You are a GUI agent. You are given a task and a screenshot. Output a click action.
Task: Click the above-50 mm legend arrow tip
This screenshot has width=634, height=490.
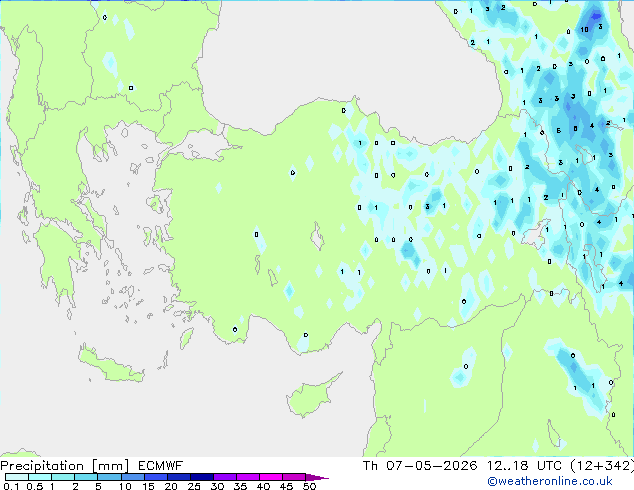point(317,477)
